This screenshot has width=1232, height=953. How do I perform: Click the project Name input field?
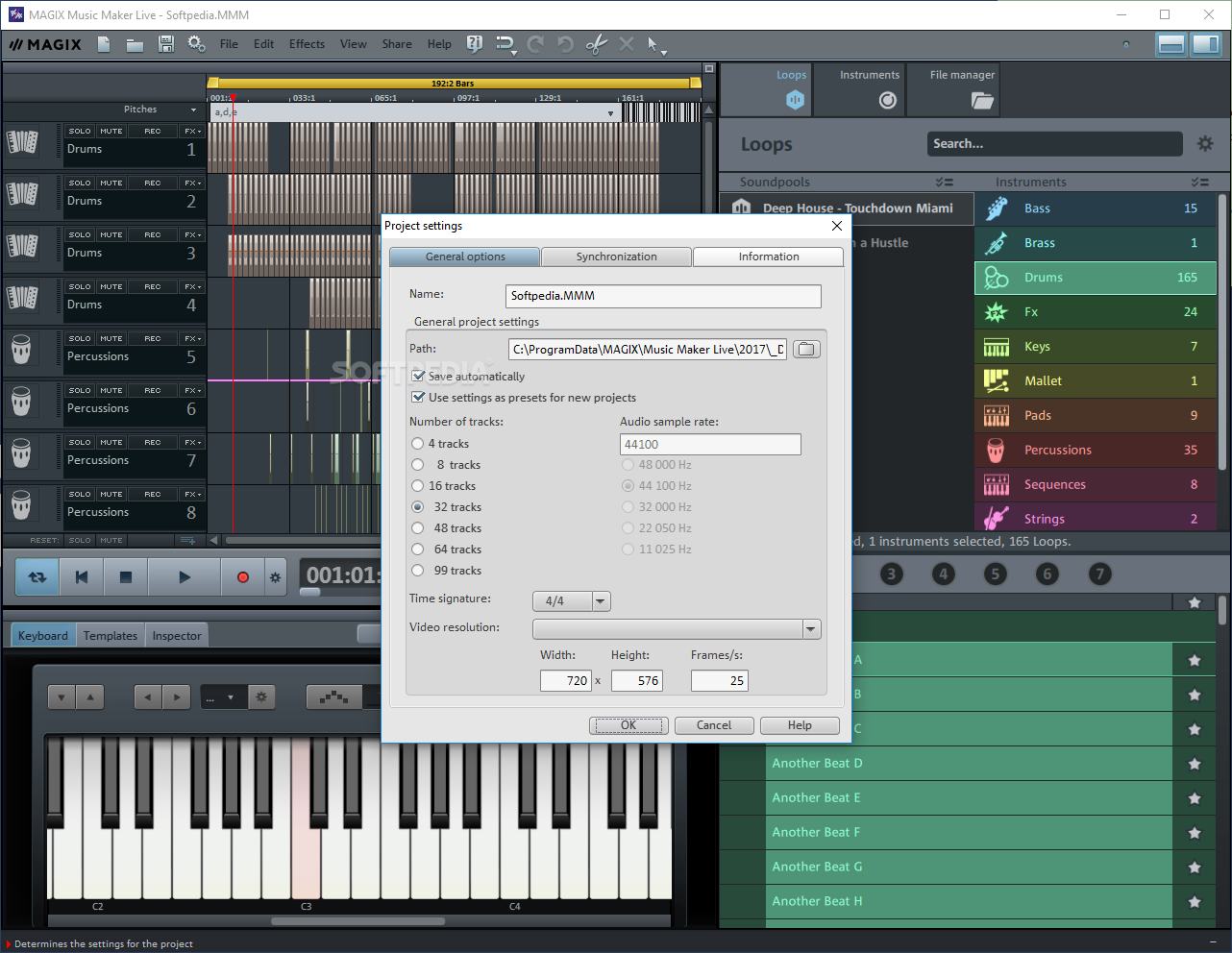click(663, 296)
